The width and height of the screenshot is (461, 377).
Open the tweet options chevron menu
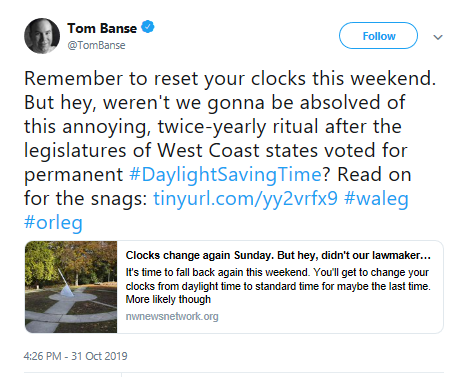[438, 37]
